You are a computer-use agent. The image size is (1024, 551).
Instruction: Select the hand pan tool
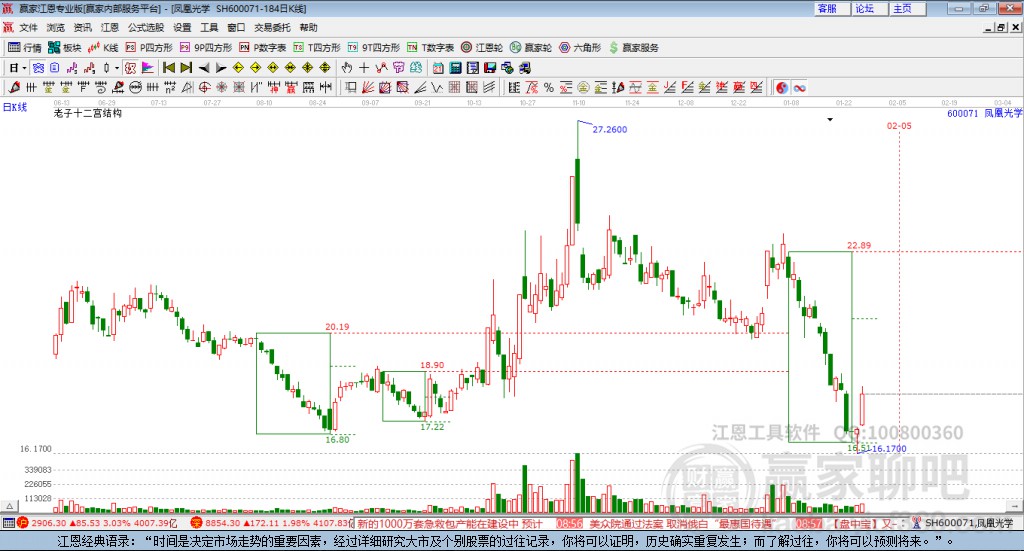pyautogui.click(x=347, y=68)
